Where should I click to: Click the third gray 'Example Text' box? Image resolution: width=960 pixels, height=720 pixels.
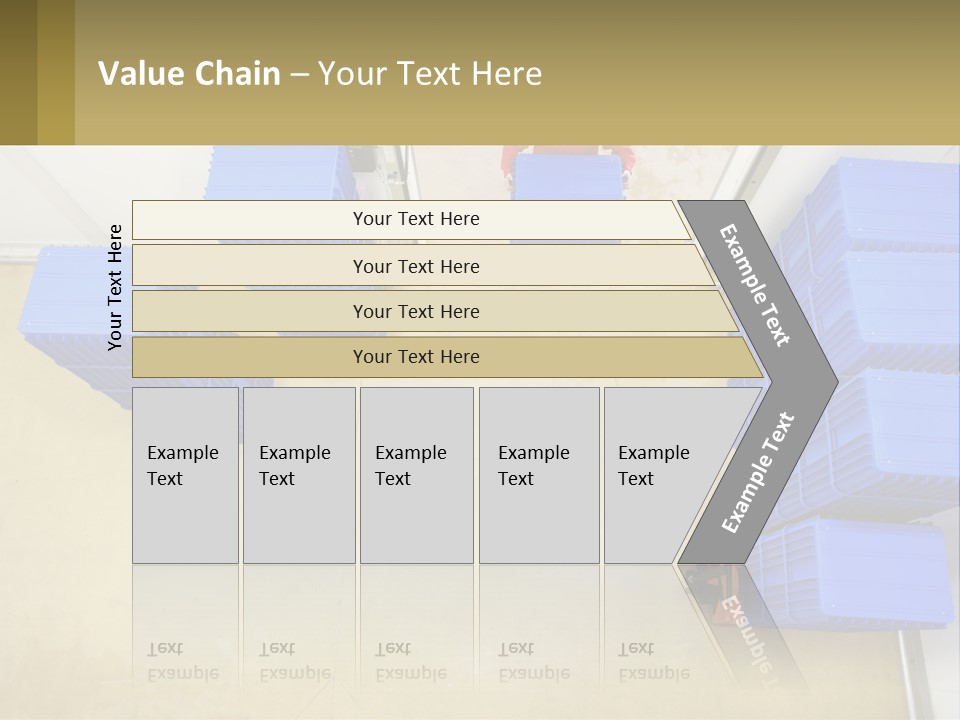pos(417,475)
